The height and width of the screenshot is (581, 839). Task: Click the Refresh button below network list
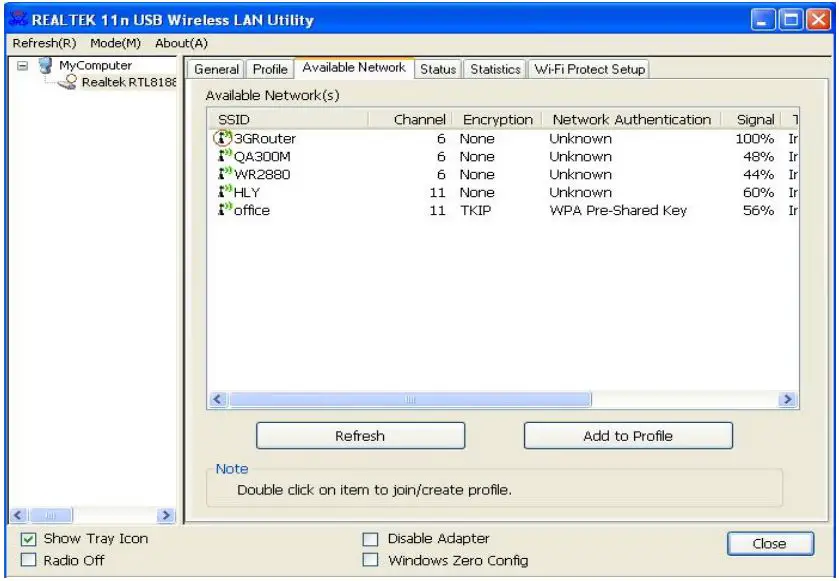pos(360,436)
